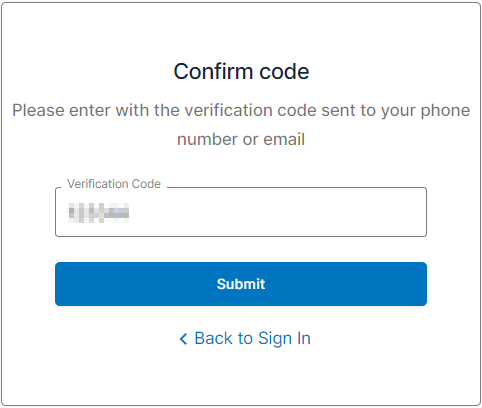
Task: Click the words your phone in the instruction line
Action: point(426,111)
